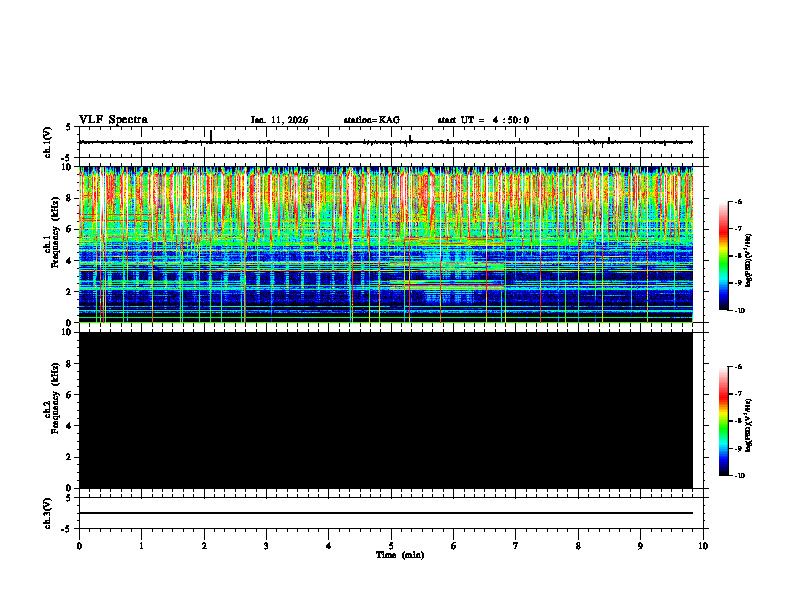The image size is (792, 612).
Task: Click the log(PSD) label beside ch.1 color scale
Action: pos(749,261)
